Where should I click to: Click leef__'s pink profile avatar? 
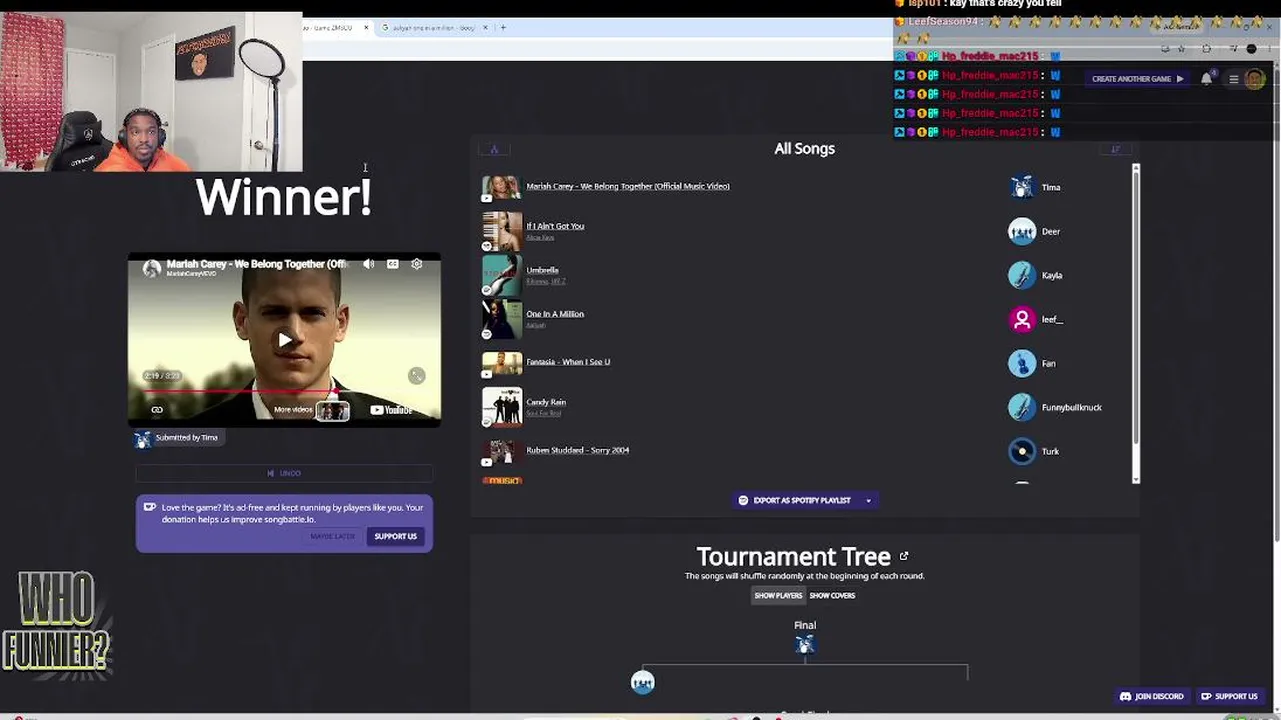tap(1022, 319)
